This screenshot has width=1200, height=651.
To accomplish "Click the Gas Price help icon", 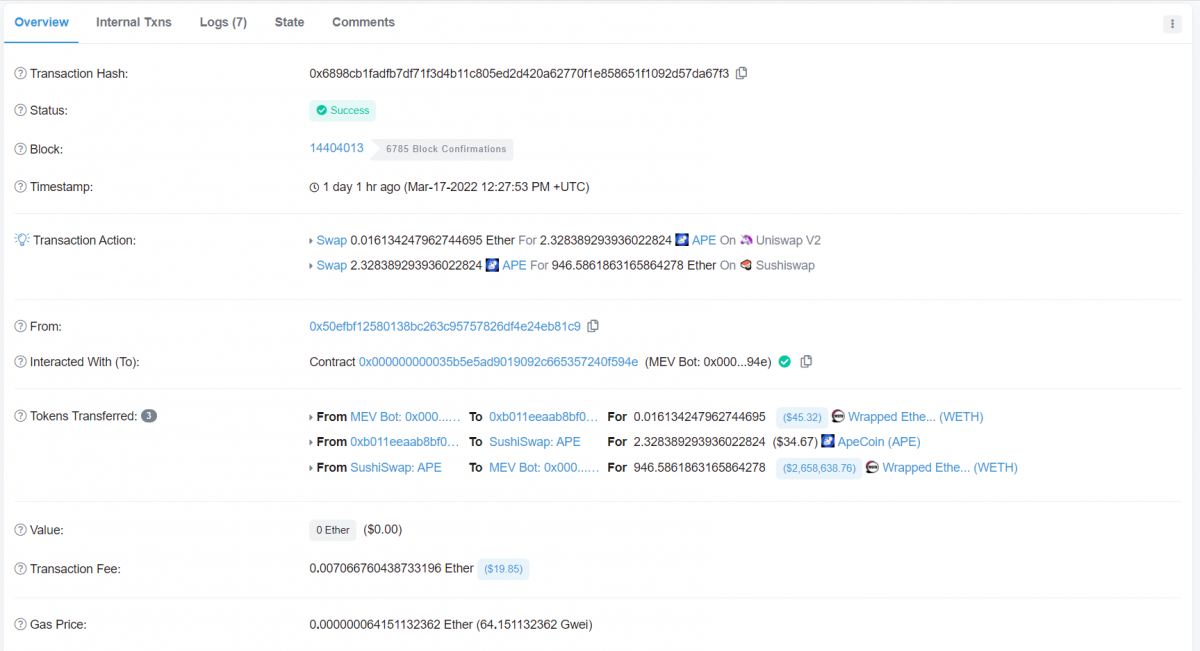I will coord(20,625).
